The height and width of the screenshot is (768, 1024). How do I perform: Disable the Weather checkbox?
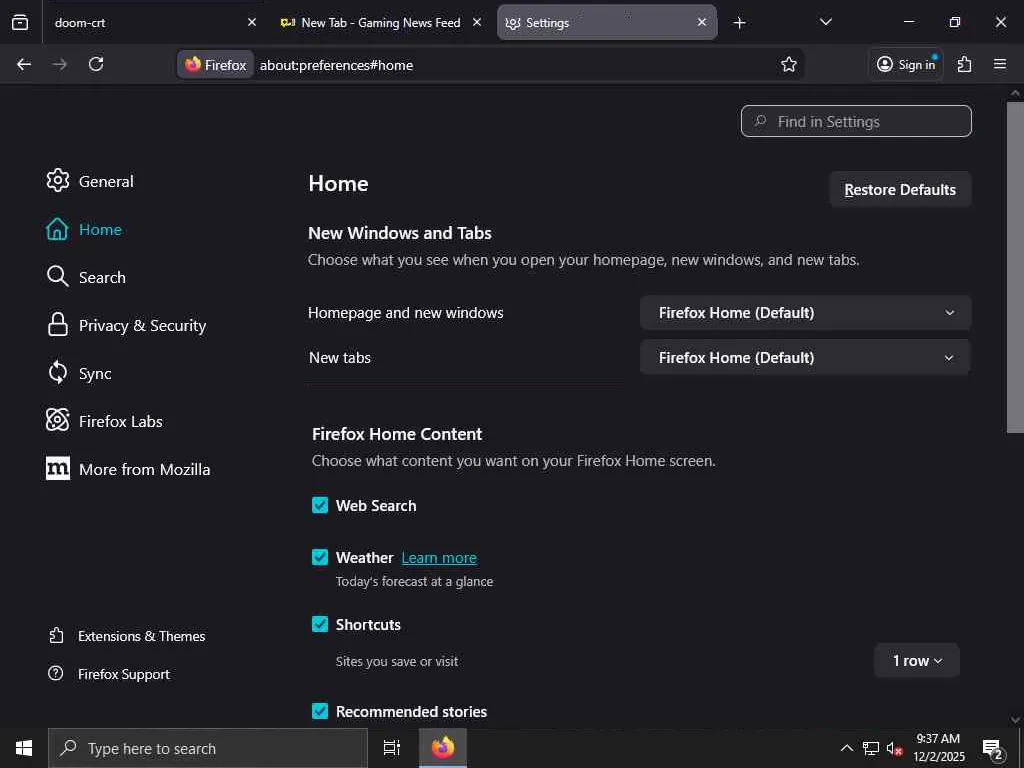pos(320,557)
